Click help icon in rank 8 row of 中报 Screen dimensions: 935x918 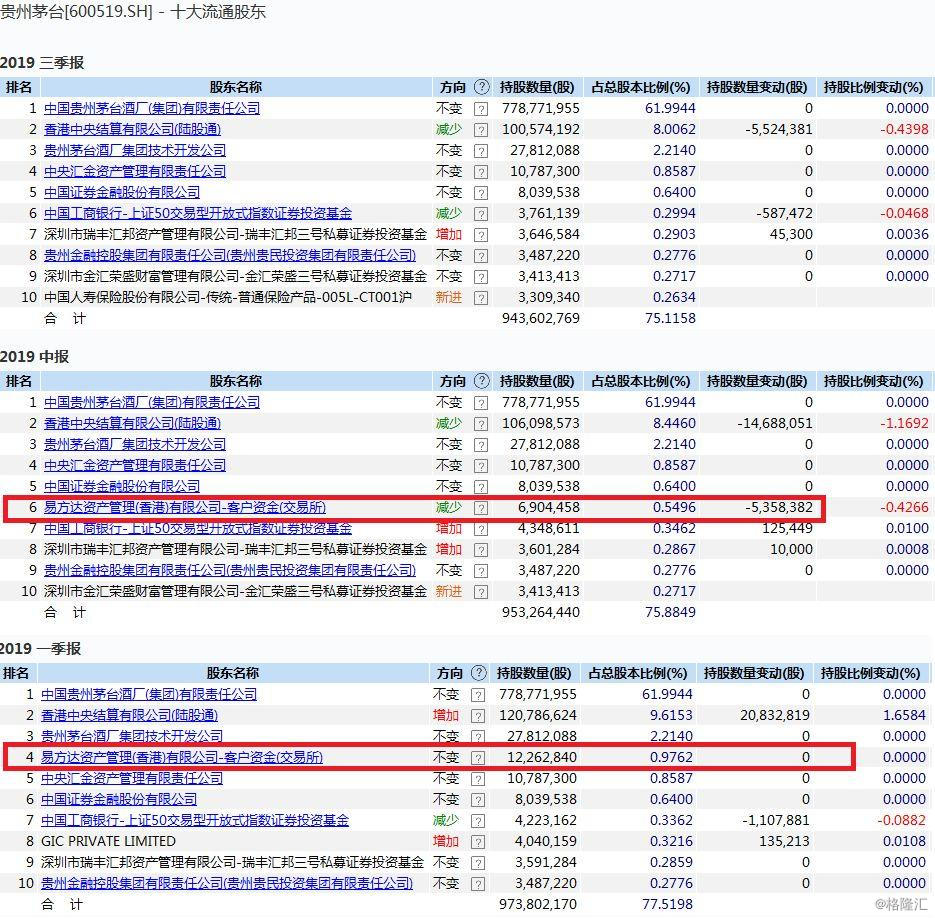481,550
